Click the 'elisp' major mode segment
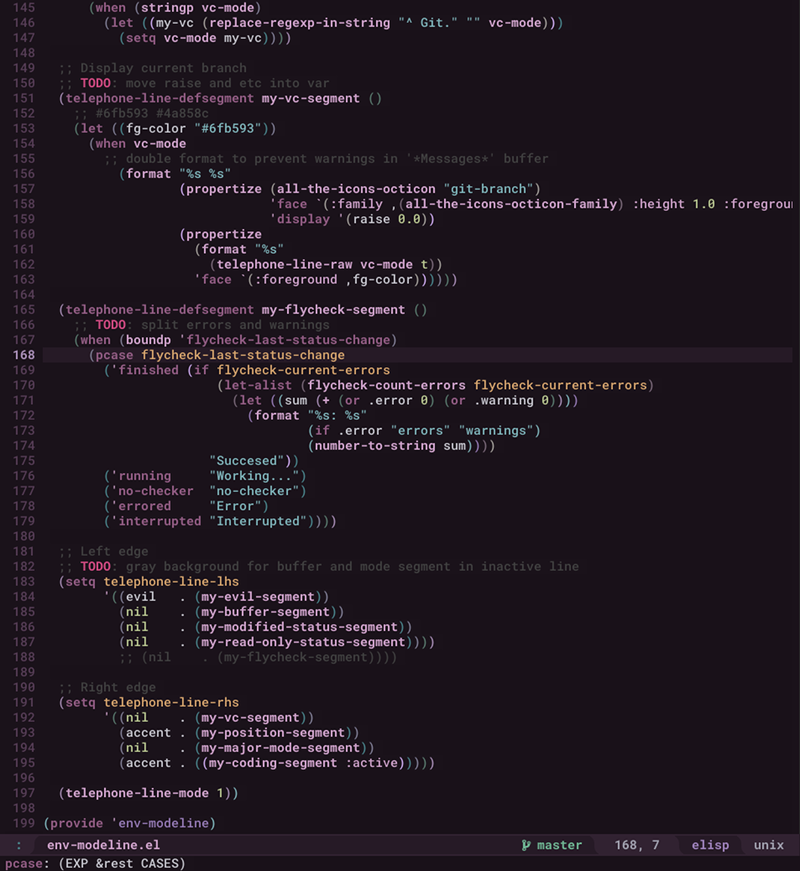 (710, 845)
